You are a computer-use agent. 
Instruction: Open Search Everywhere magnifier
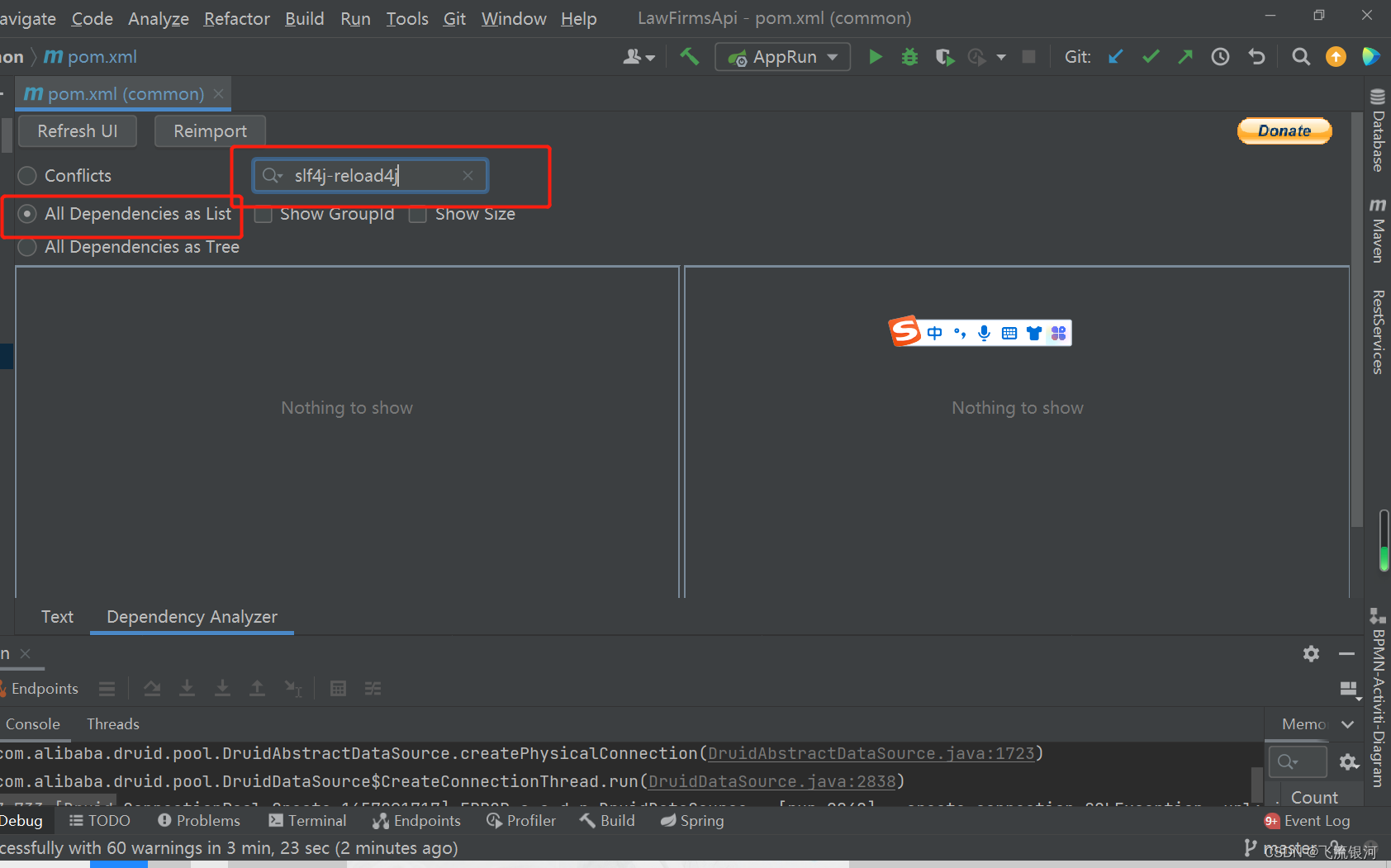click(1300, 56)
